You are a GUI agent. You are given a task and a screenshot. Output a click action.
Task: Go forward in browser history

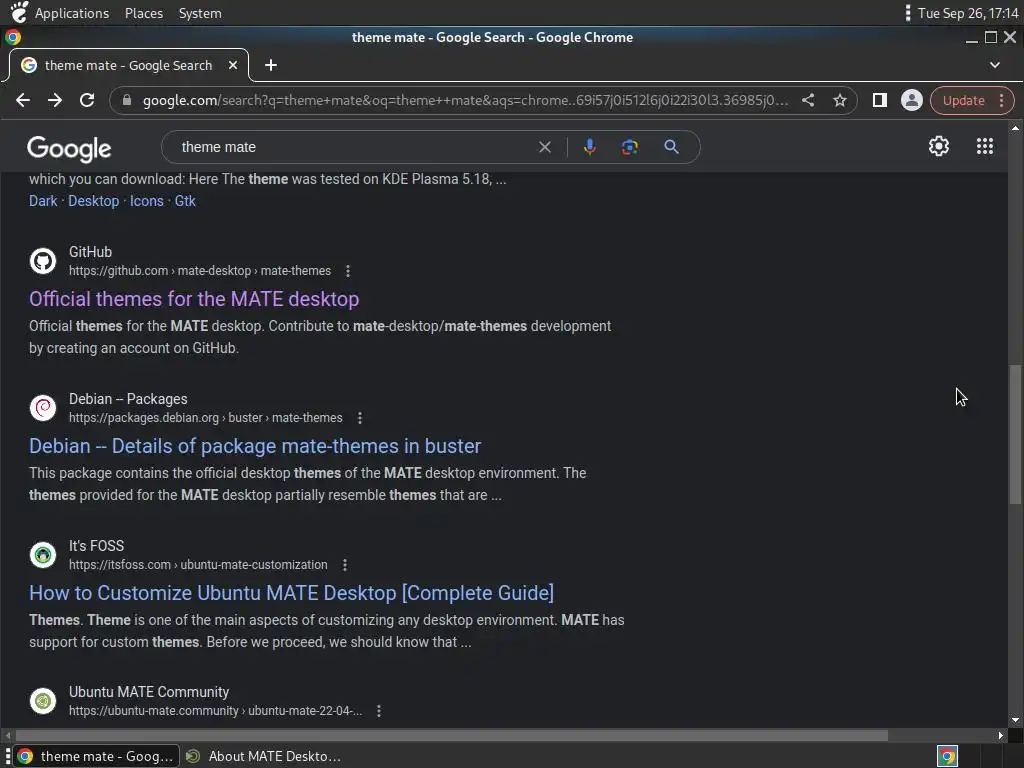pyautogui.click(x=55, y=100)
